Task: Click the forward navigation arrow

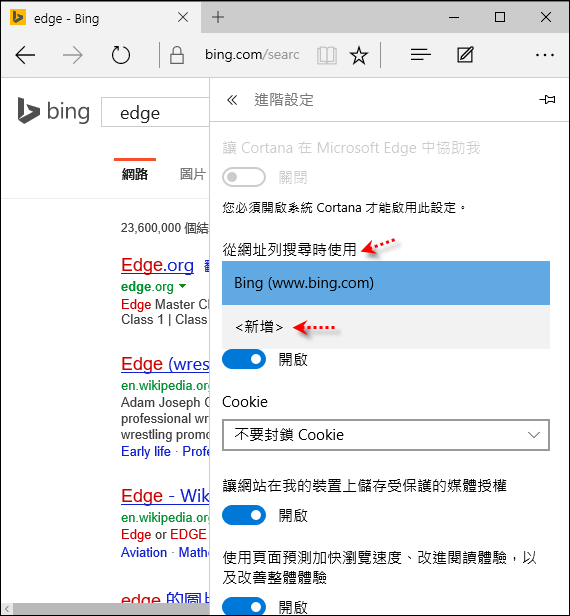Action: click(73, 55)
